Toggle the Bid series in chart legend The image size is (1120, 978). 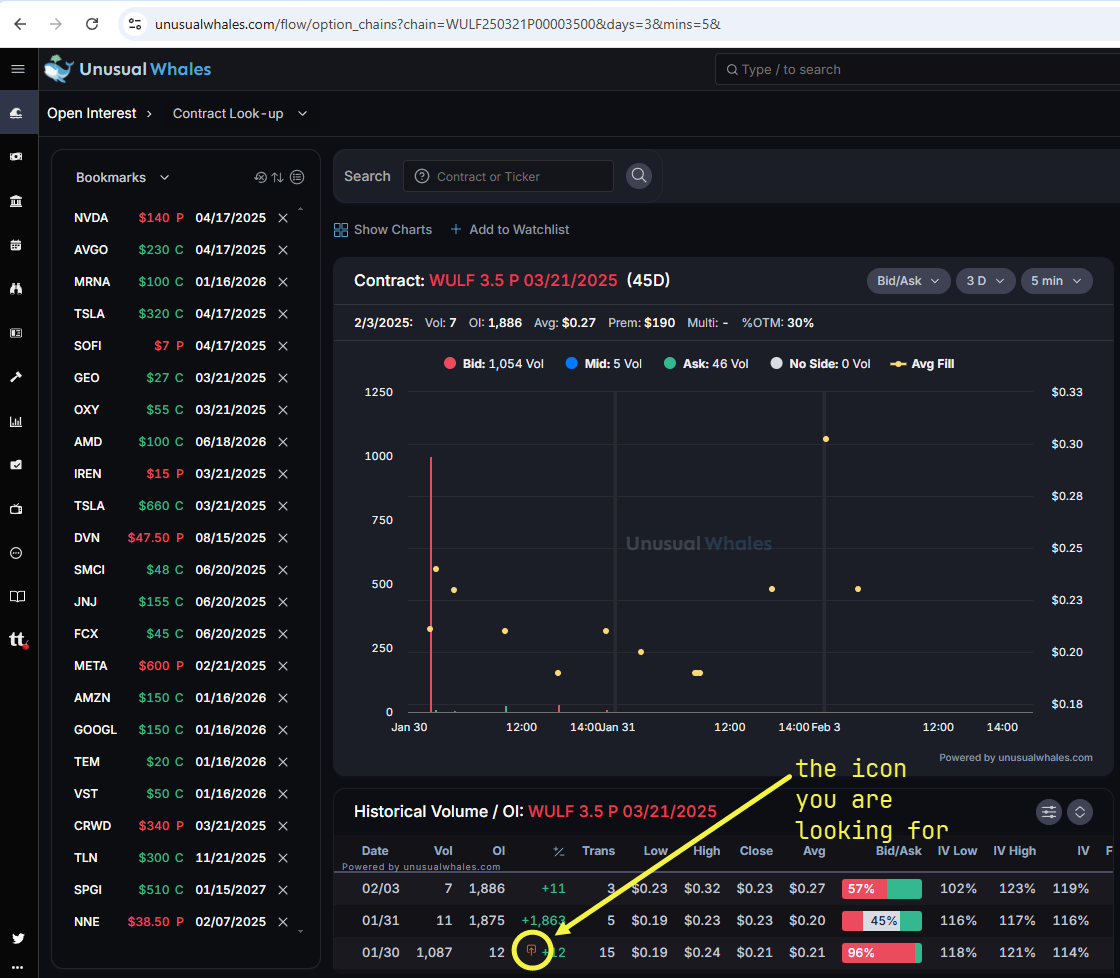(494, 364)
